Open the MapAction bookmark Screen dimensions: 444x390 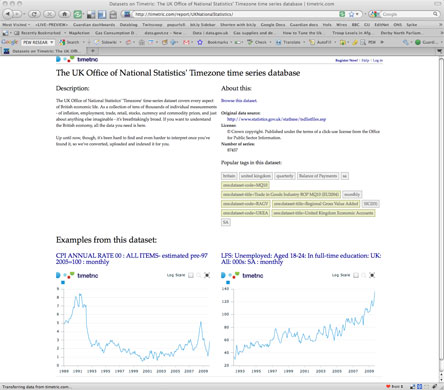[x=79, y=33]
